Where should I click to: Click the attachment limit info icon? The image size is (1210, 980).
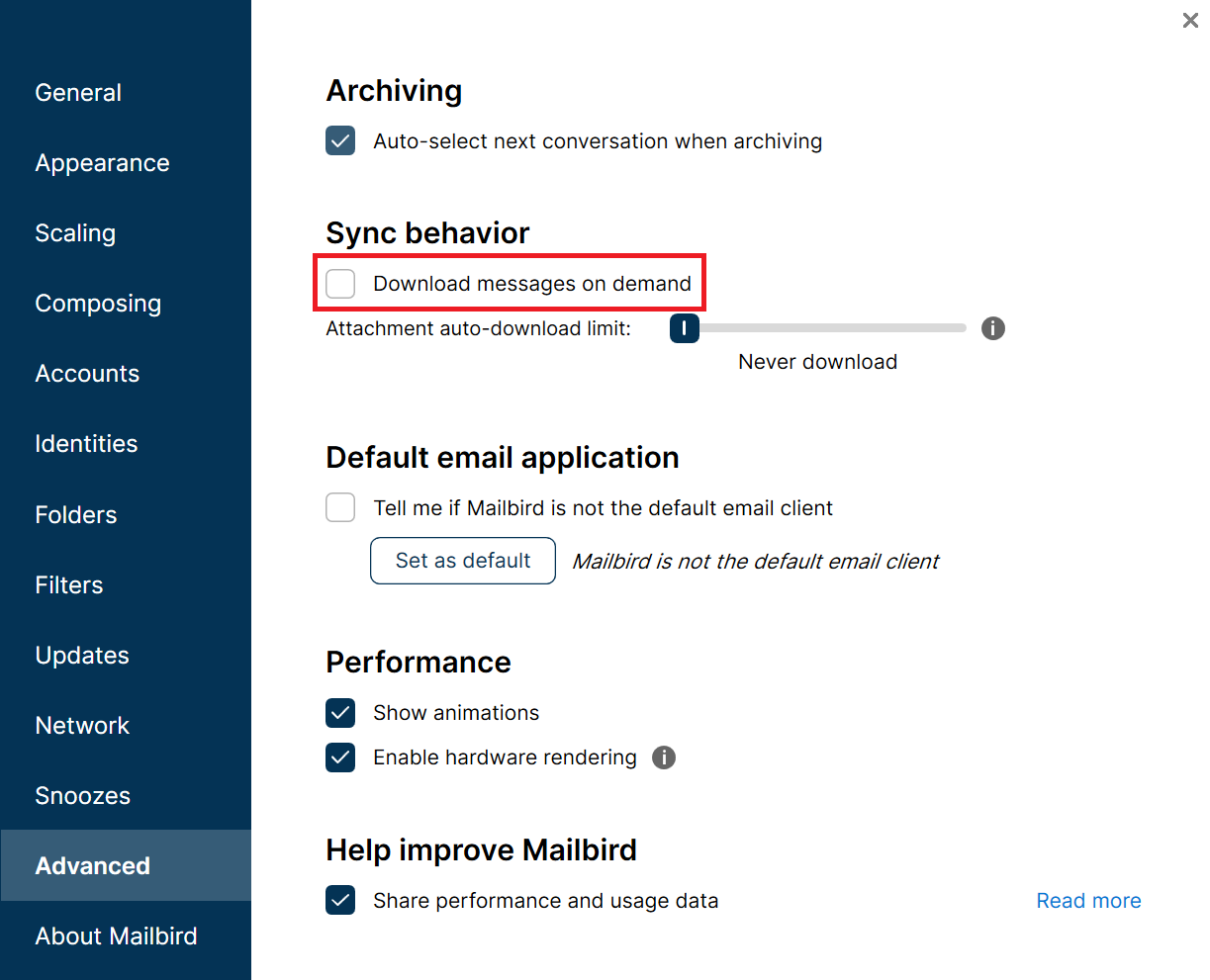tap(993, 328)
